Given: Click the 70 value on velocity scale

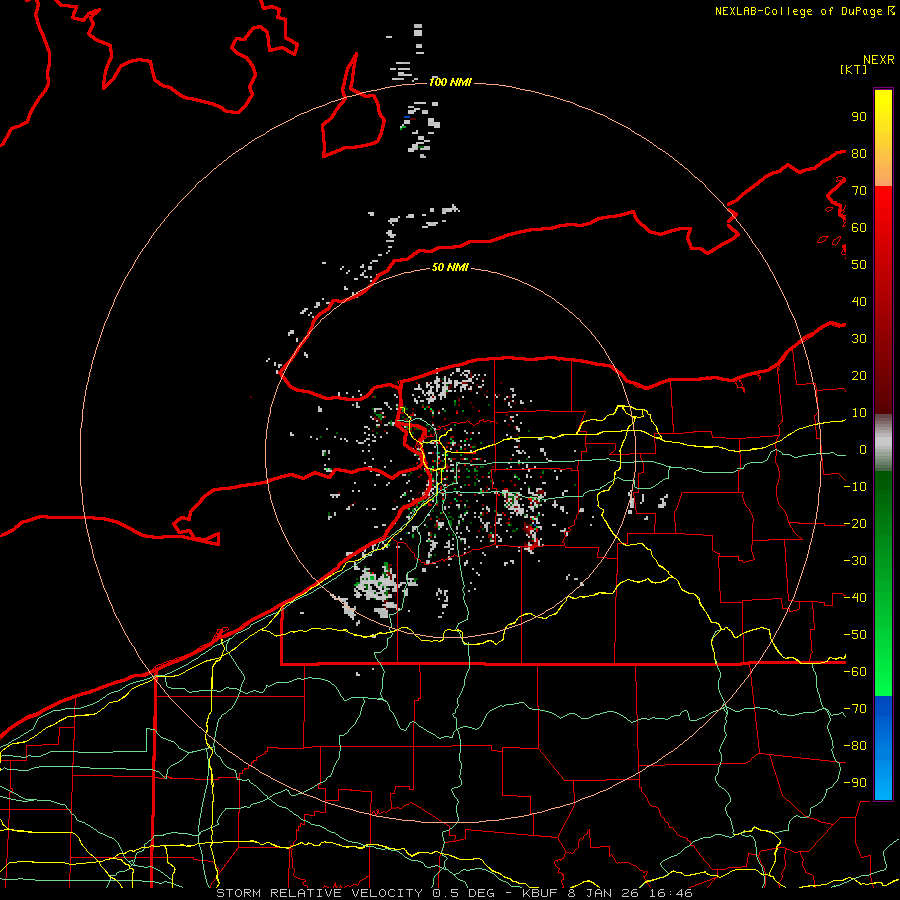Looking at the screenshot, I should click(x=859, y=191).
